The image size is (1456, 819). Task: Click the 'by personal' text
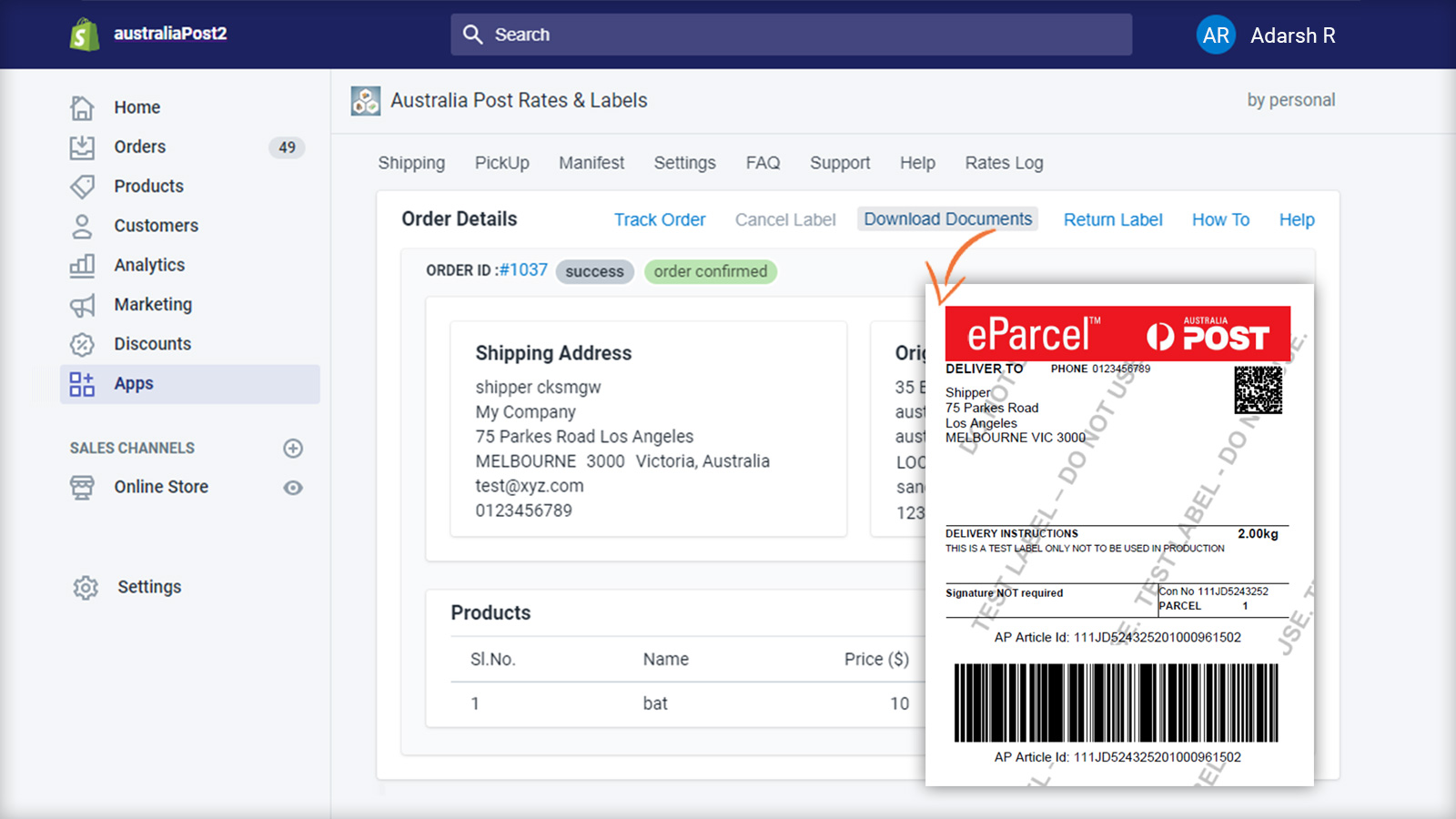tap(1291, 100)
